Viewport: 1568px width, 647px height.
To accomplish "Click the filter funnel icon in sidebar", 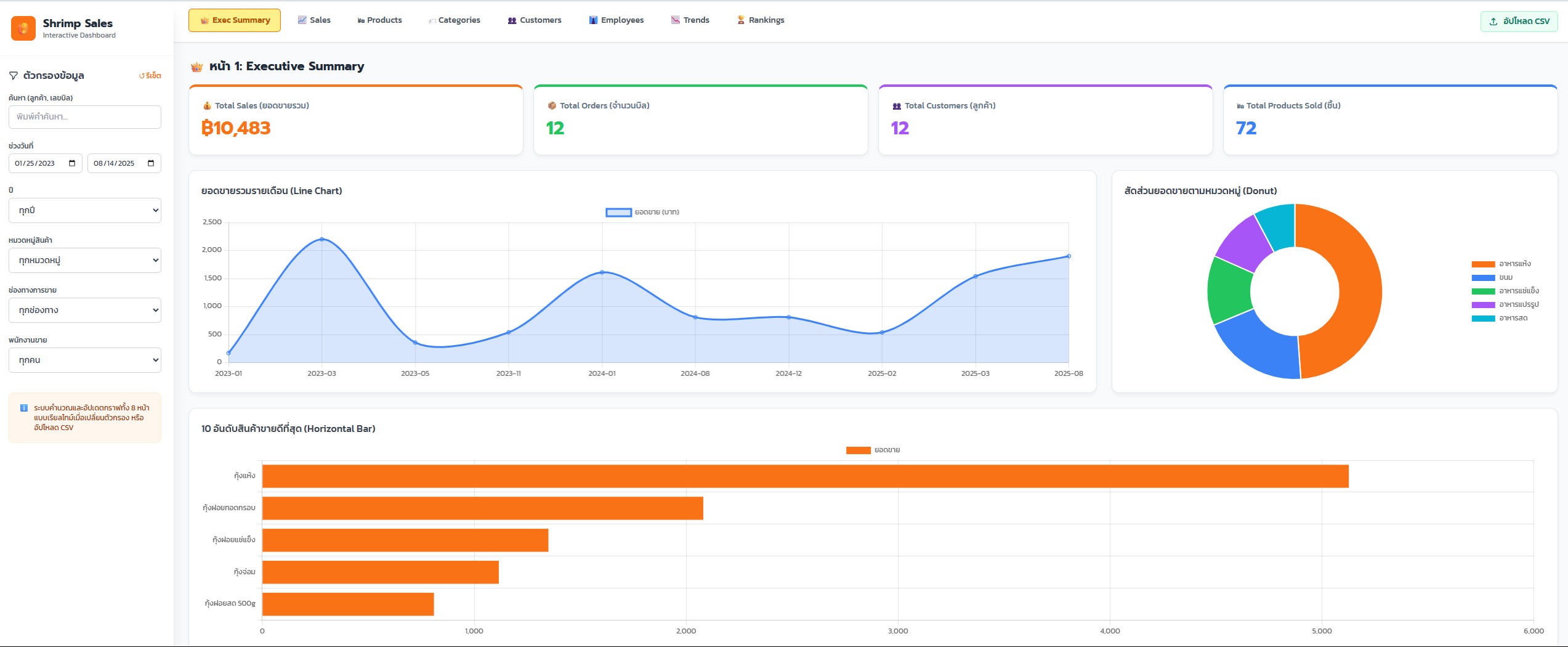I will click(14, 76).
